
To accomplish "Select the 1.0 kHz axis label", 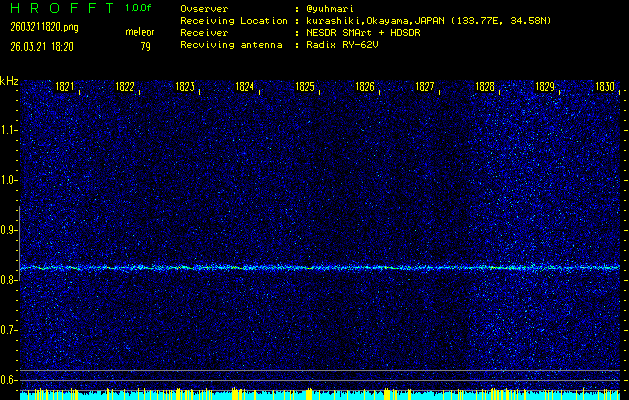I will 9,180.
